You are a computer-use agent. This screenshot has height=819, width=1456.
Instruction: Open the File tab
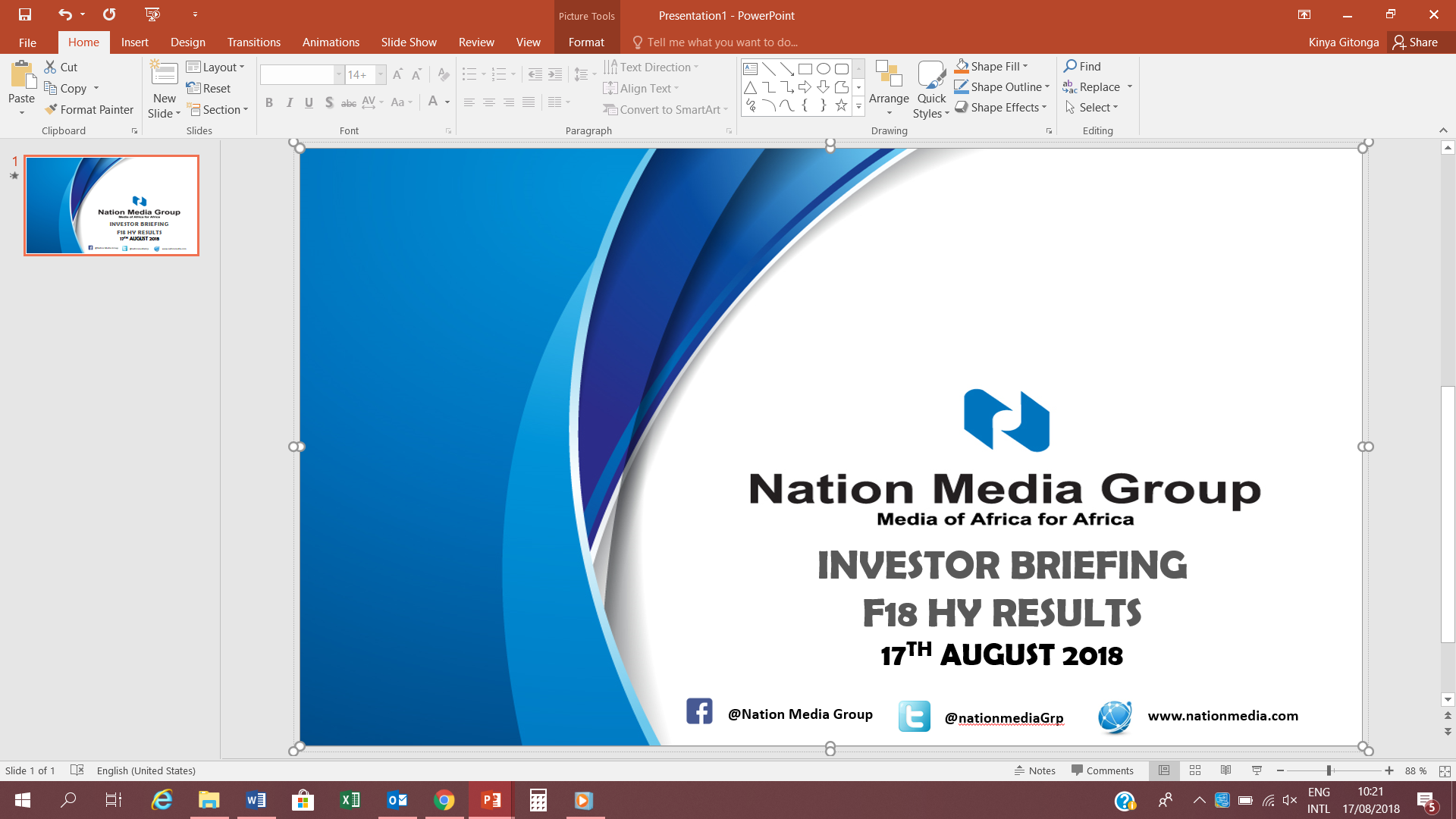tap(27, 42)
